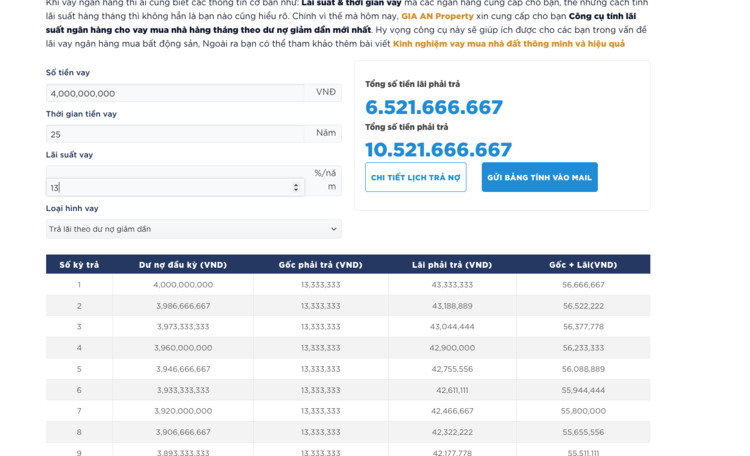Open the GIA AN Property link

[437, 16]
